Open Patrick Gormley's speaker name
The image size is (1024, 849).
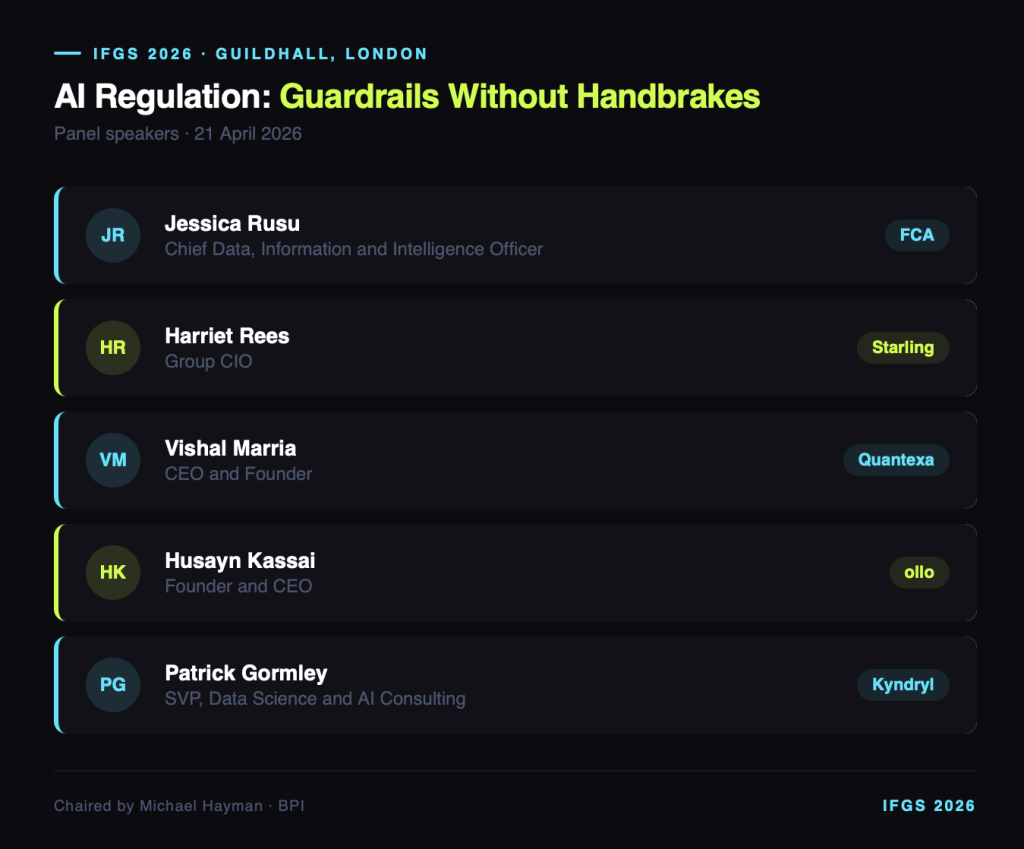[246, 673]
